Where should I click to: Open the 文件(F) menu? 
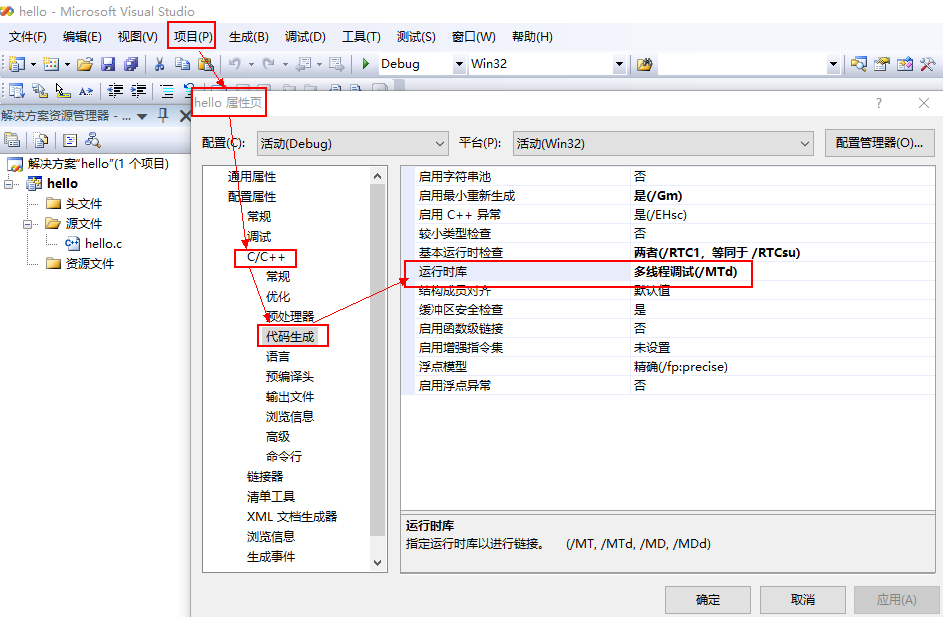click(x=28, y=37)
